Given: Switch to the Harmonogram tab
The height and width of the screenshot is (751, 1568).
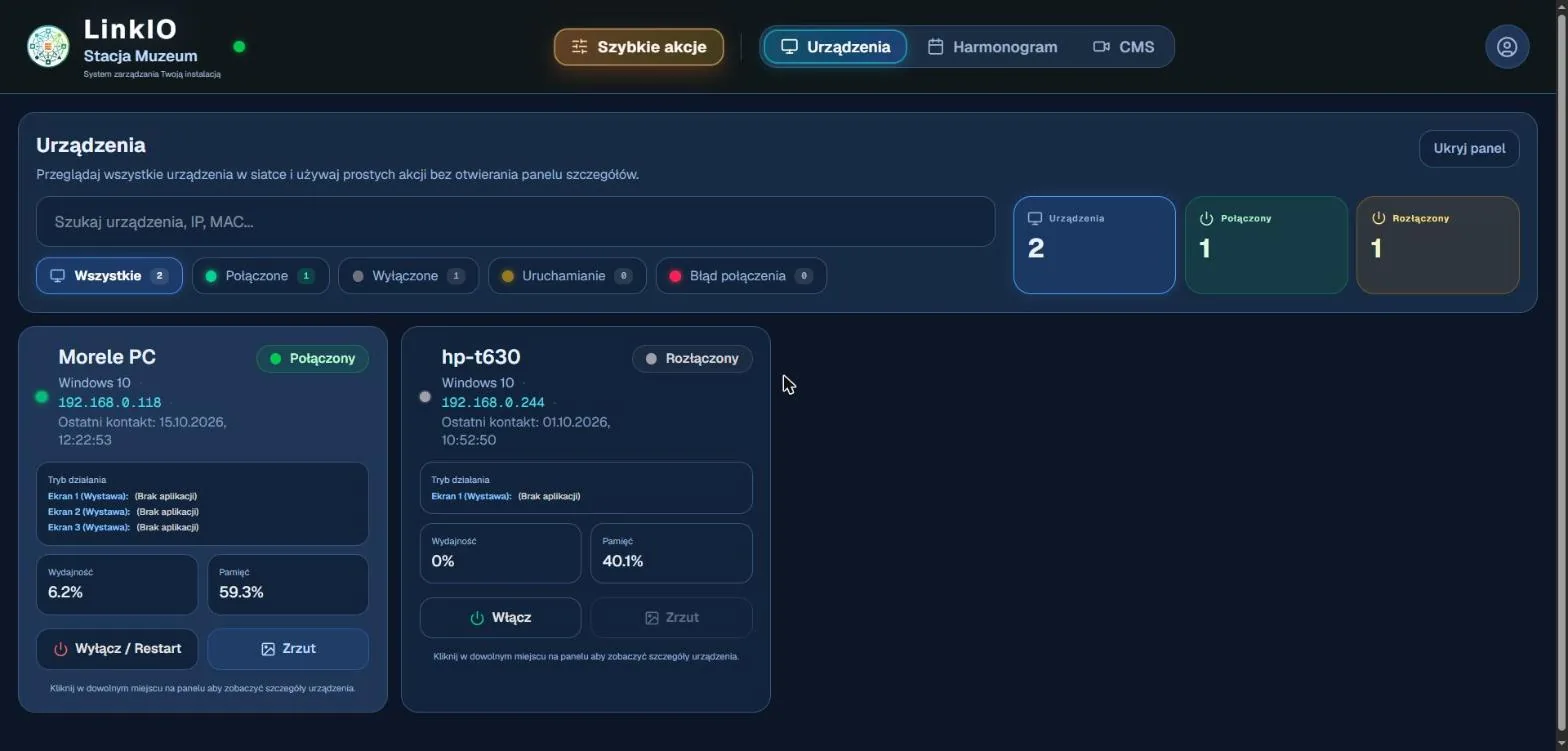Looking at the screenshot, I should (x=992, y=47).
